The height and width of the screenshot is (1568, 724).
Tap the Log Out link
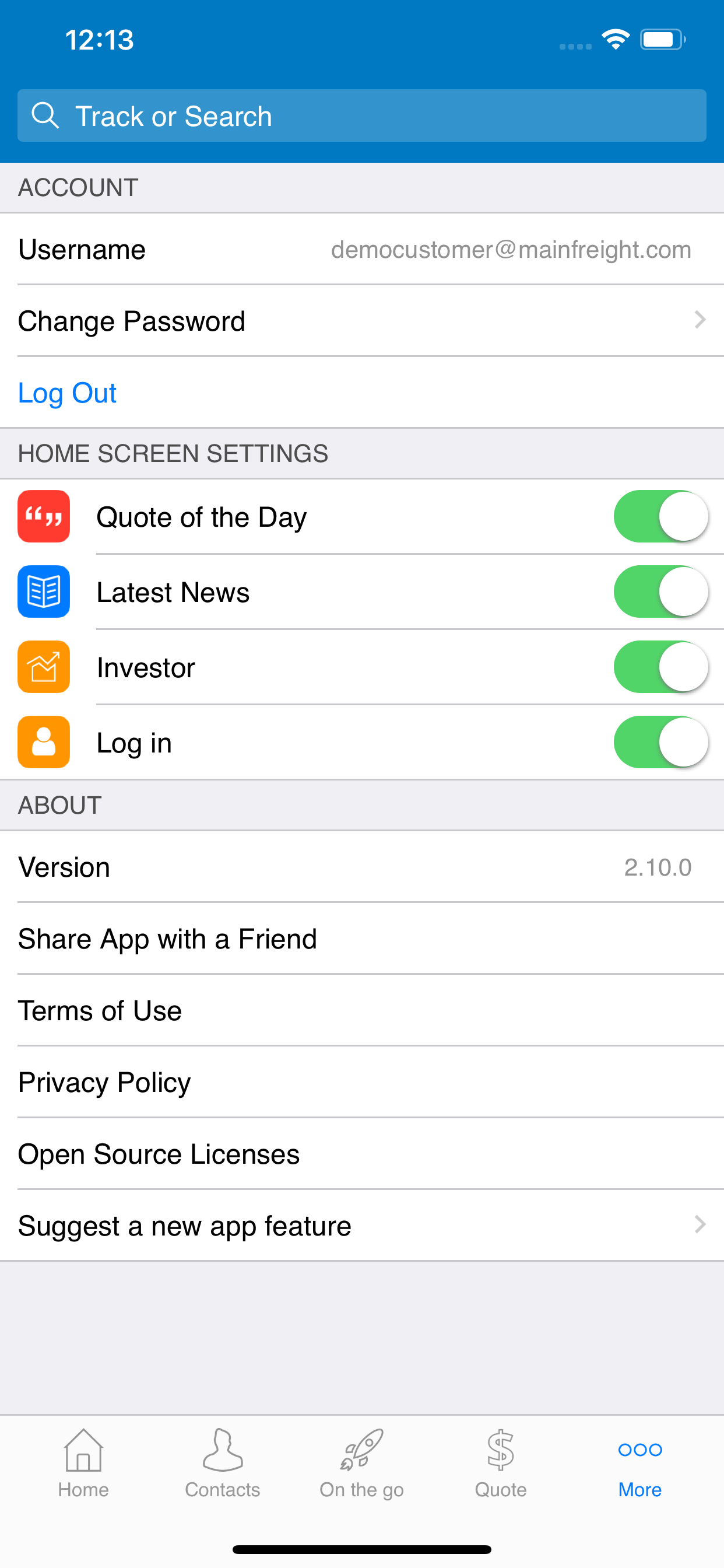click(67, 393)
